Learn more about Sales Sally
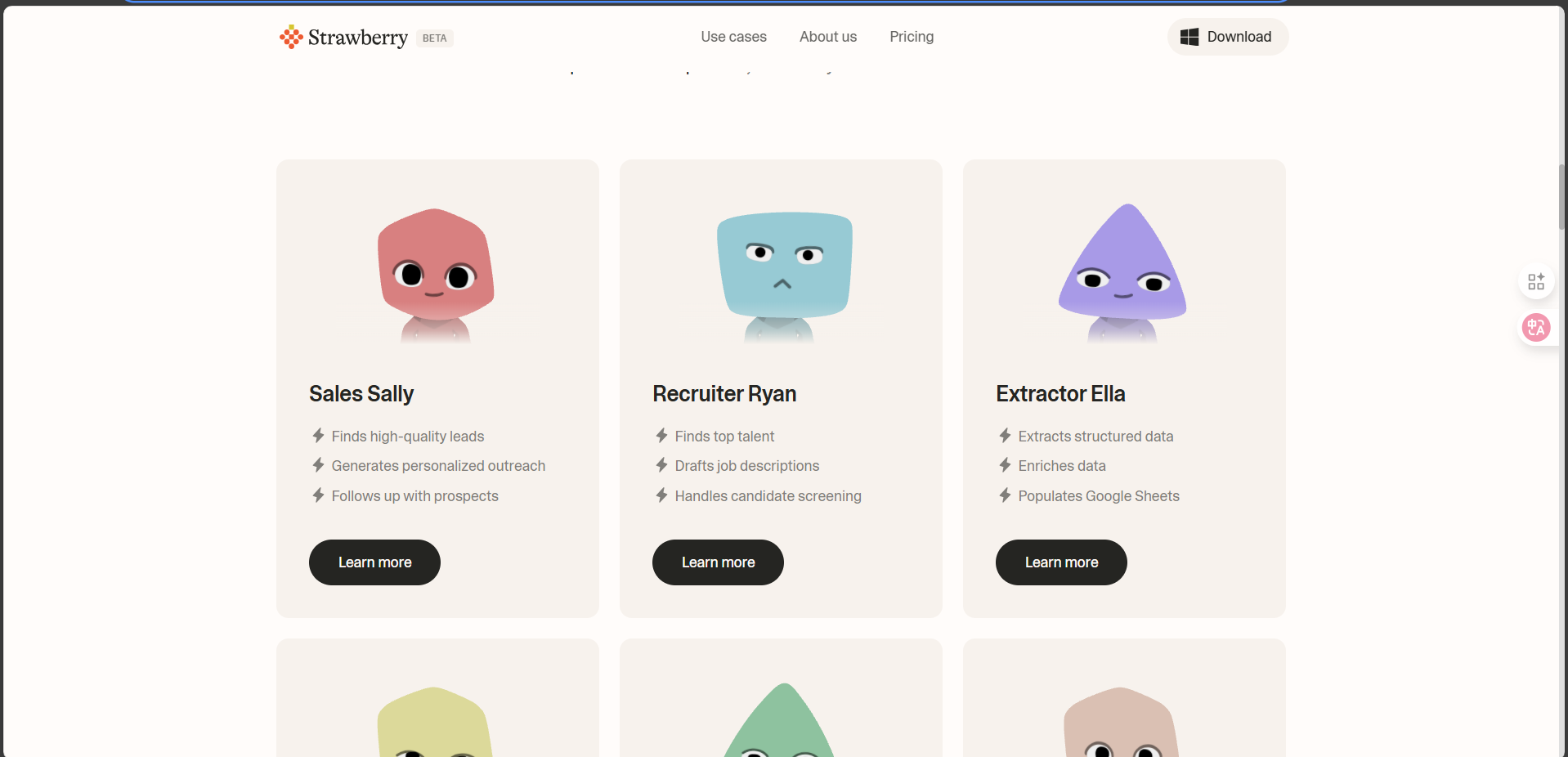The image size is (1568, 757). tap(374, 562)
